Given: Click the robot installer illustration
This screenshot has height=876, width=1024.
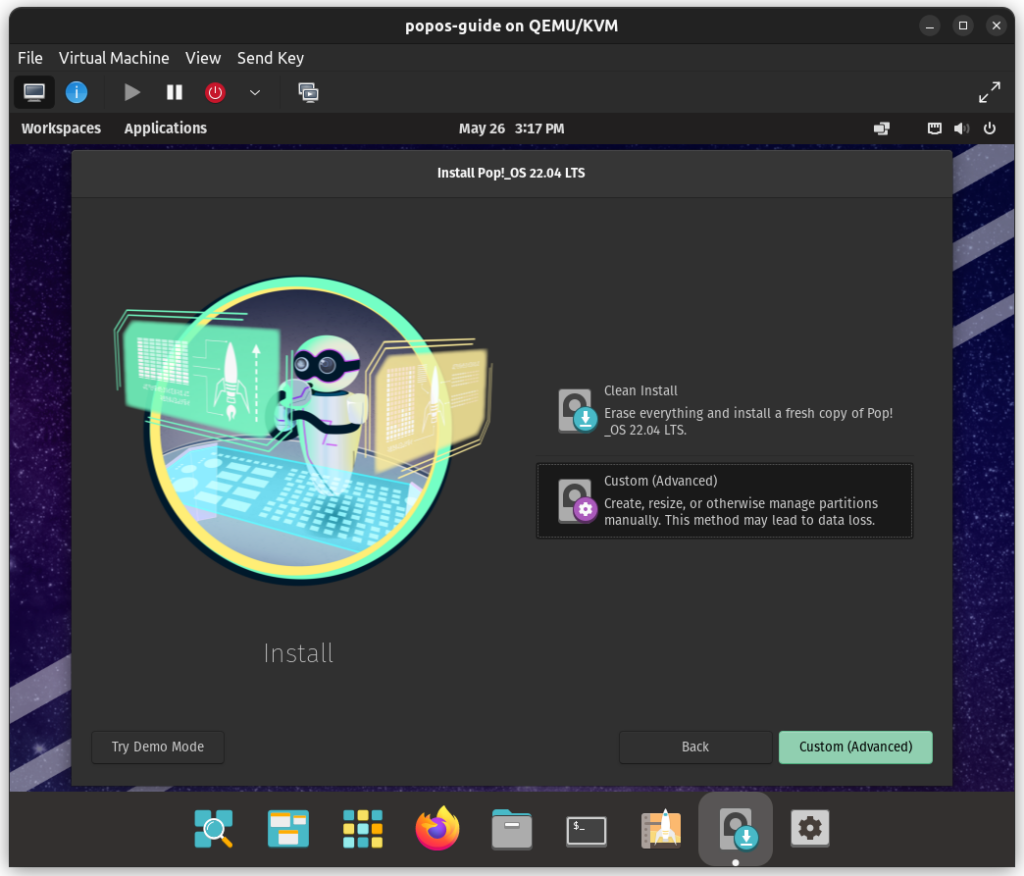Looking at the screenshot, I should click(302, 429).
